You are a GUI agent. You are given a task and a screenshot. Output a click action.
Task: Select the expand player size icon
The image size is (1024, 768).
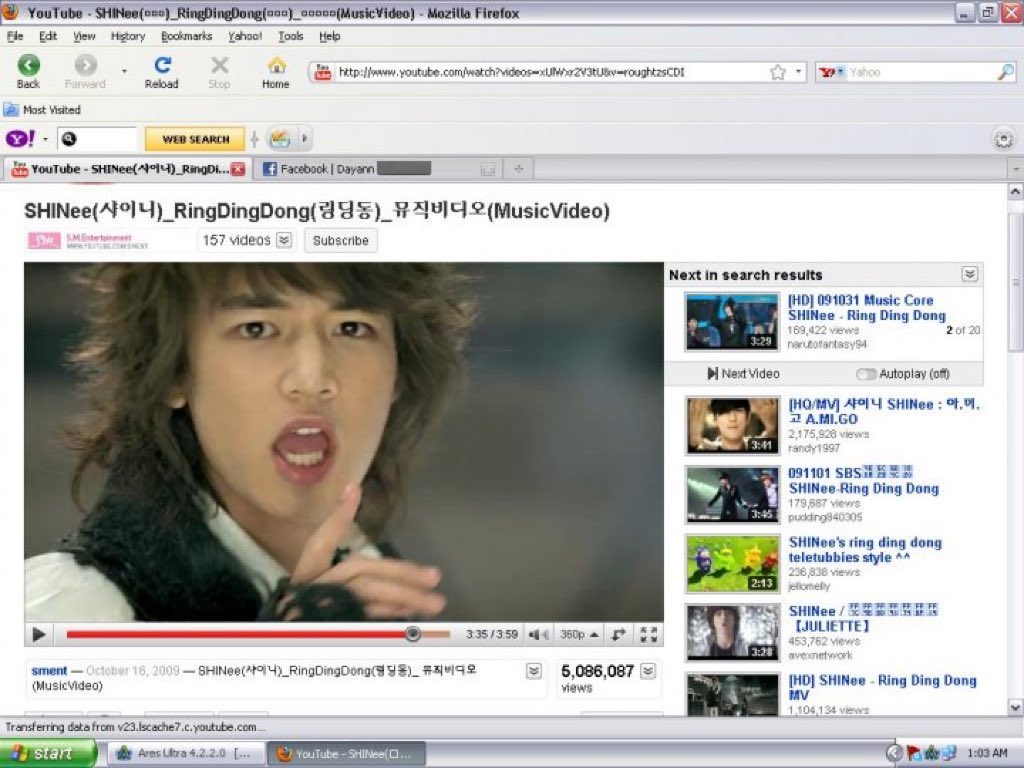point(620,634)
